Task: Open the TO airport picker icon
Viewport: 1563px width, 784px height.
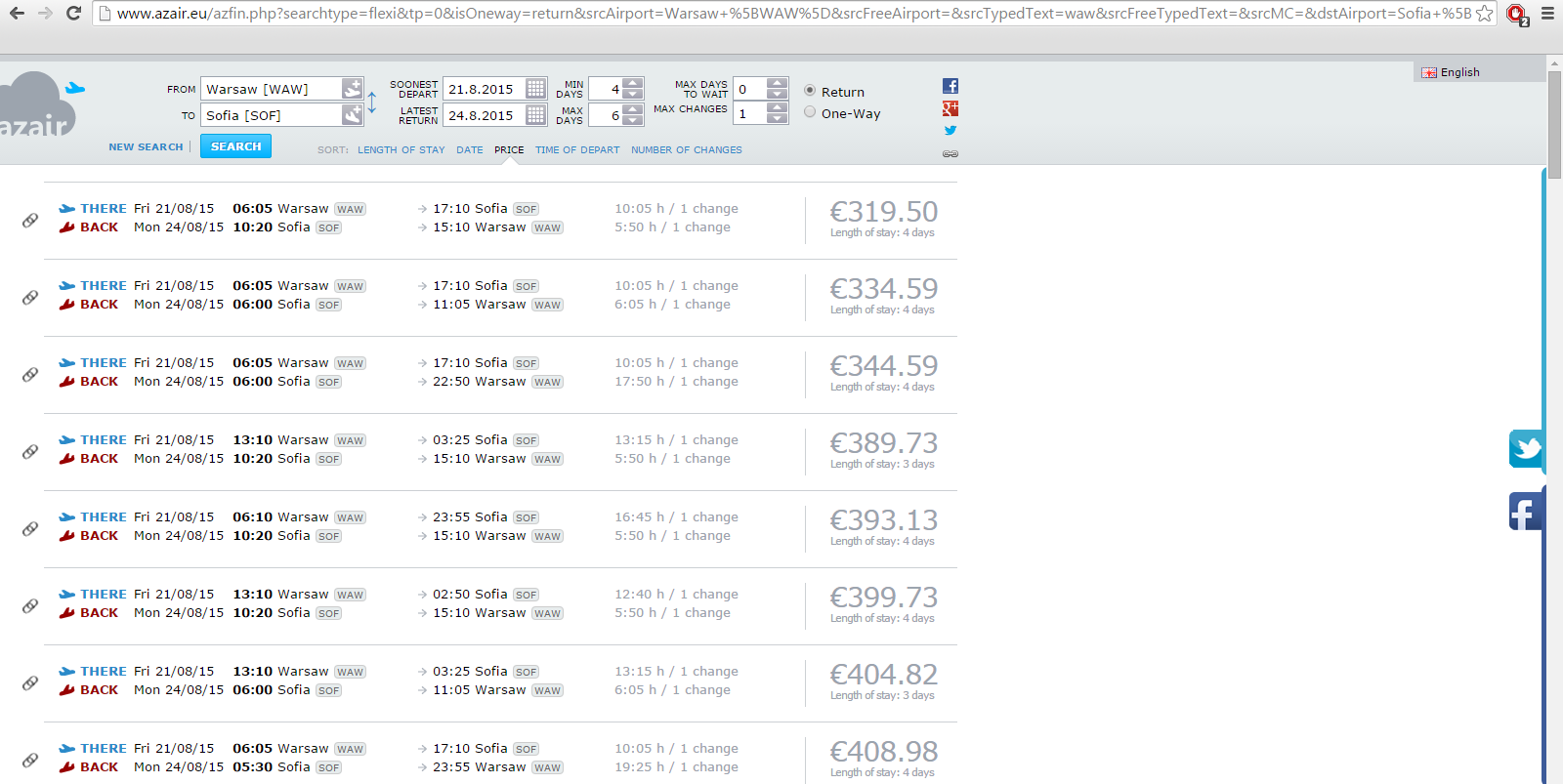Action: [x=352, y=115]
